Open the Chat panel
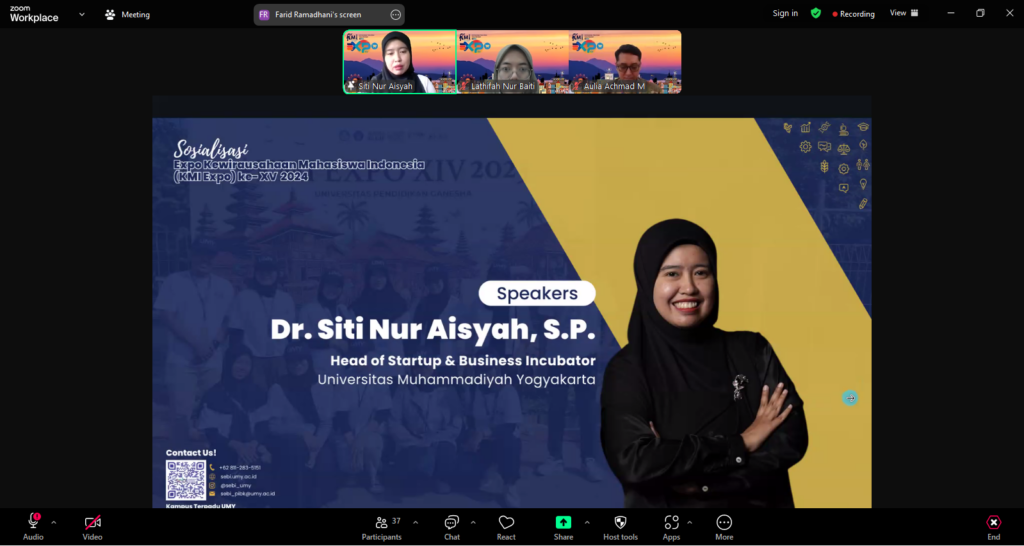The width and height of the screenshot is (1024, 546). click(452, 527)
